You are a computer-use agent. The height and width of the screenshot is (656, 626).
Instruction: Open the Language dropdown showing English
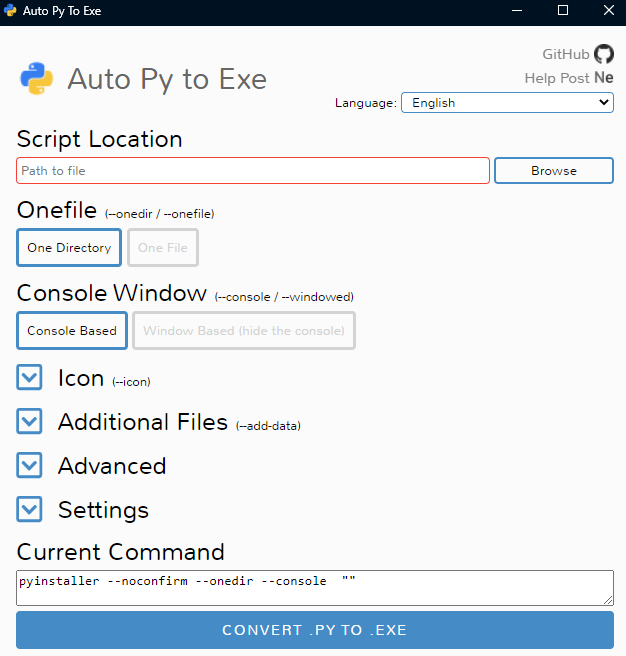507,102
